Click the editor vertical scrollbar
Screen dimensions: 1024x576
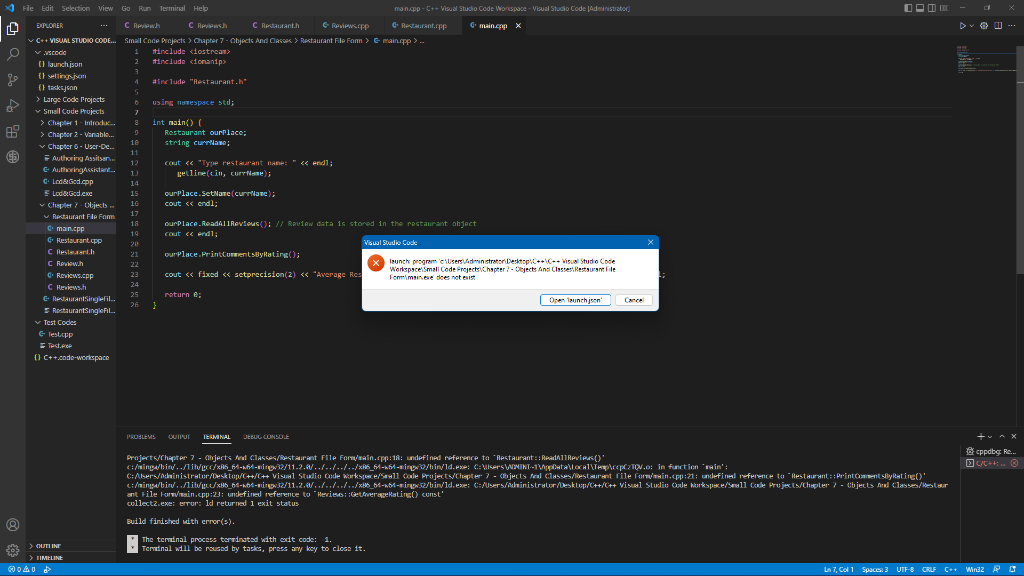(1020, 159)
